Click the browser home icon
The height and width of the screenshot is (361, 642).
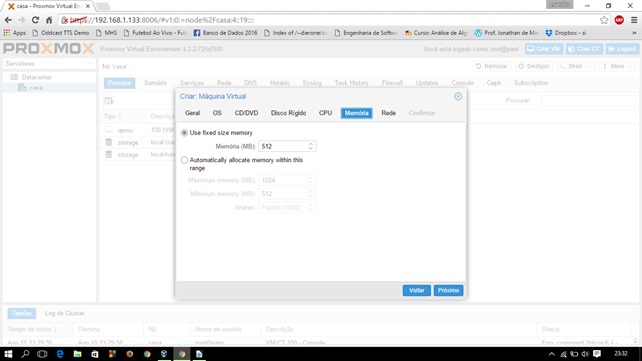49,20
